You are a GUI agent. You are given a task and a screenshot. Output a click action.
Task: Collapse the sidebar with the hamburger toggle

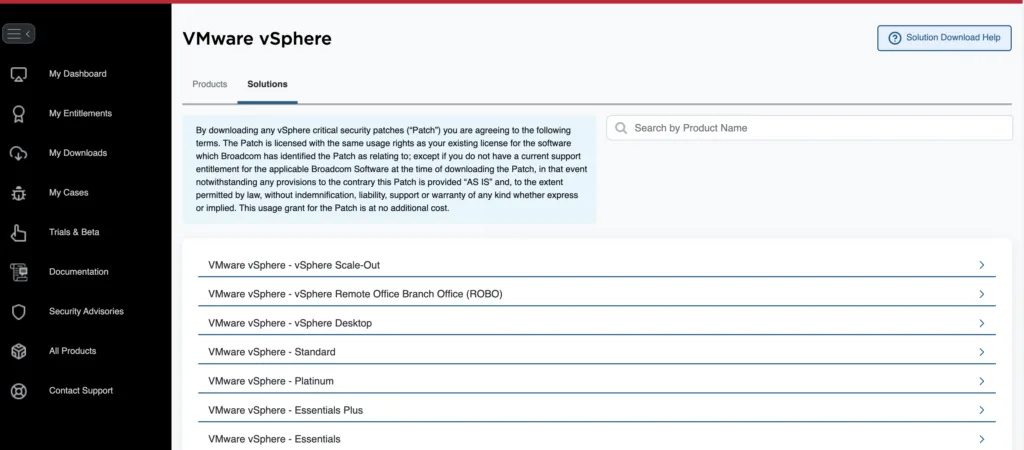pyautogui.click(x=18, y=33)
